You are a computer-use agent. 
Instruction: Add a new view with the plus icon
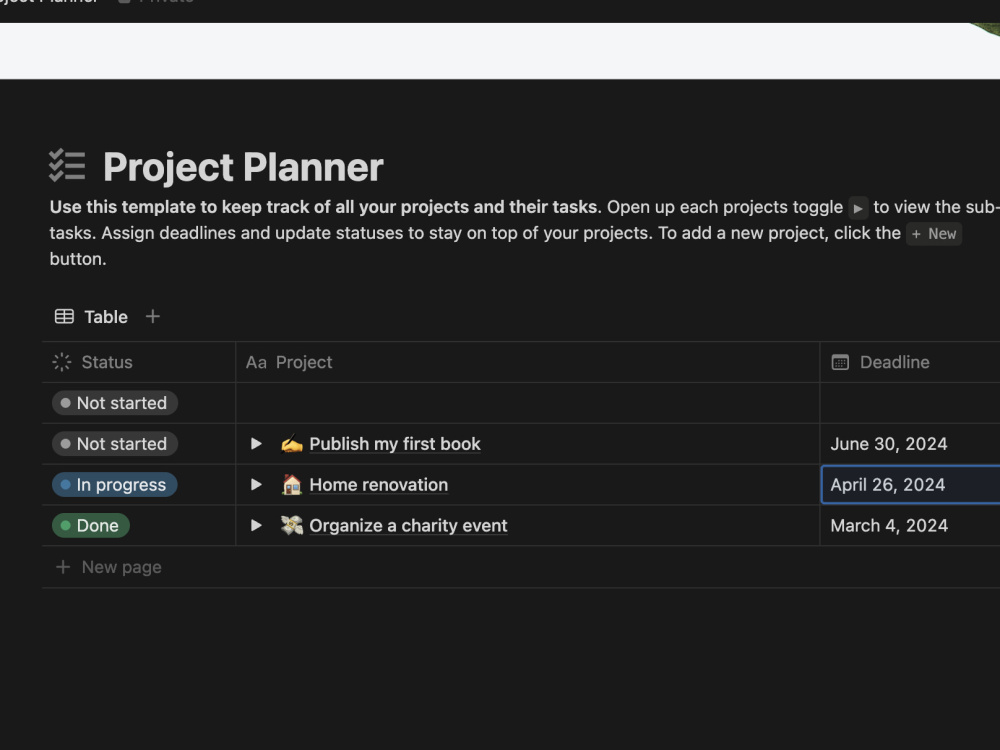(152, 316)
